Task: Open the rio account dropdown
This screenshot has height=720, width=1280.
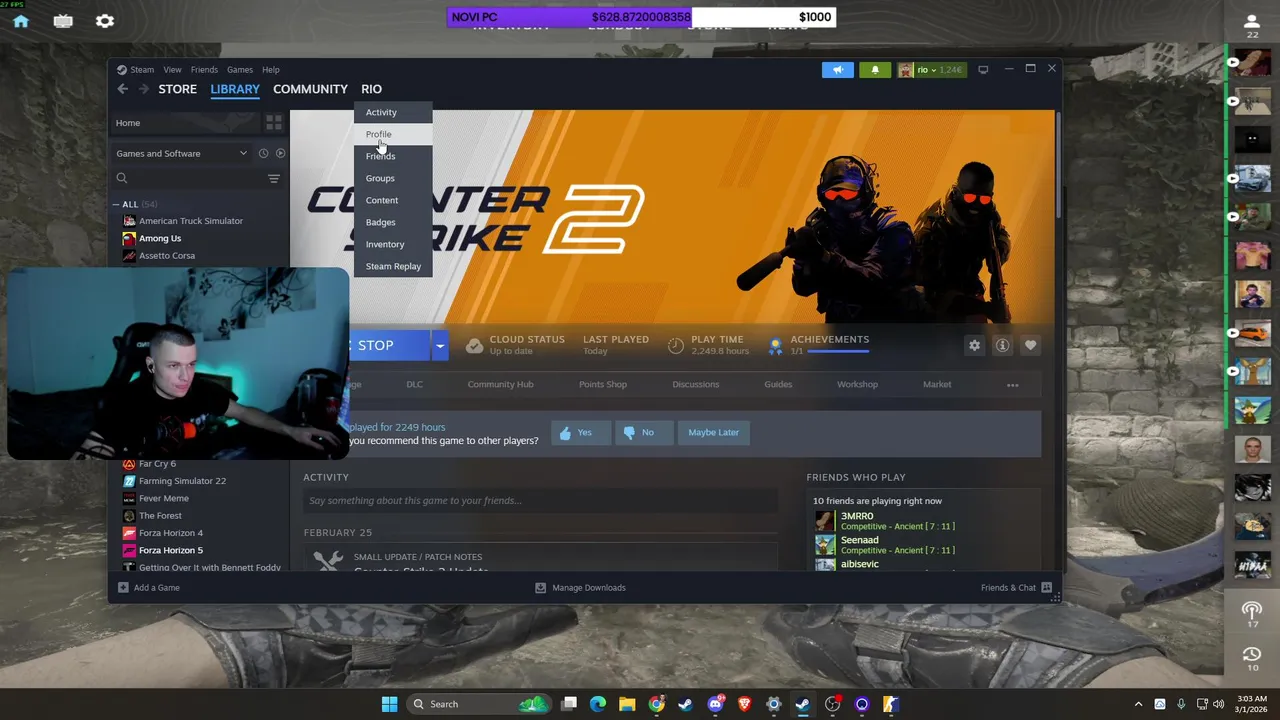Action: point(930,70)
